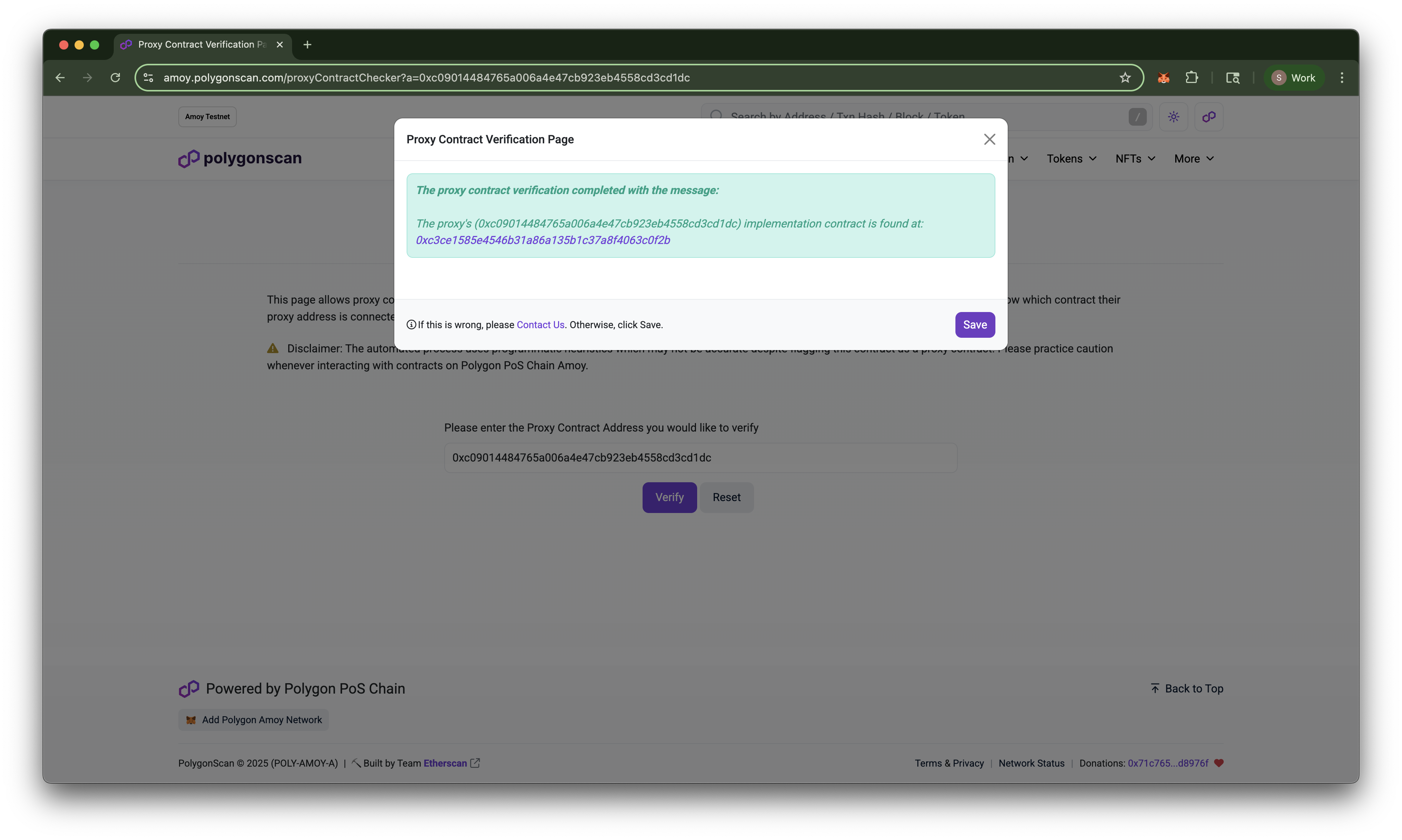
Task: Save the verified proxy implementation
Action: (x=975, y=324)
